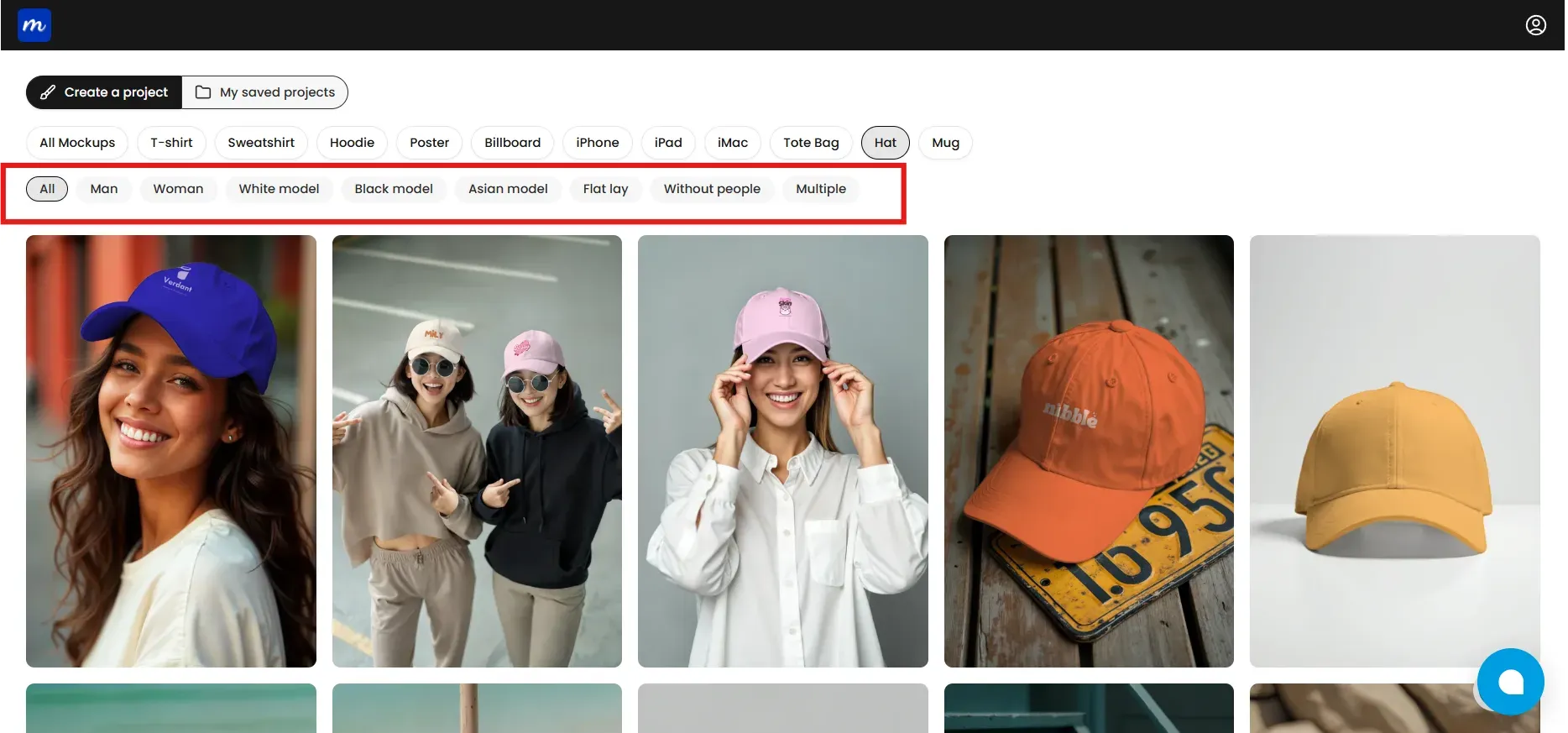This screenshot has width=1568, height=733.
Task: Select the Poster category
Action: pyautogui.click(x=429, y=143)
